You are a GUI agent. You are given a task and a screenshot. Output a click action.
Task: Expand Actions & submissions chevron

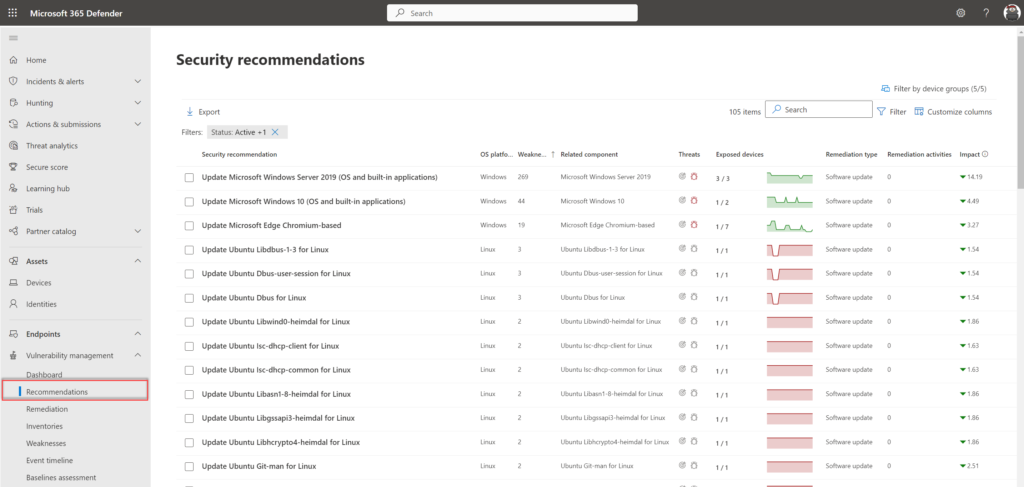pyautogui.click(x=138, y=124)
